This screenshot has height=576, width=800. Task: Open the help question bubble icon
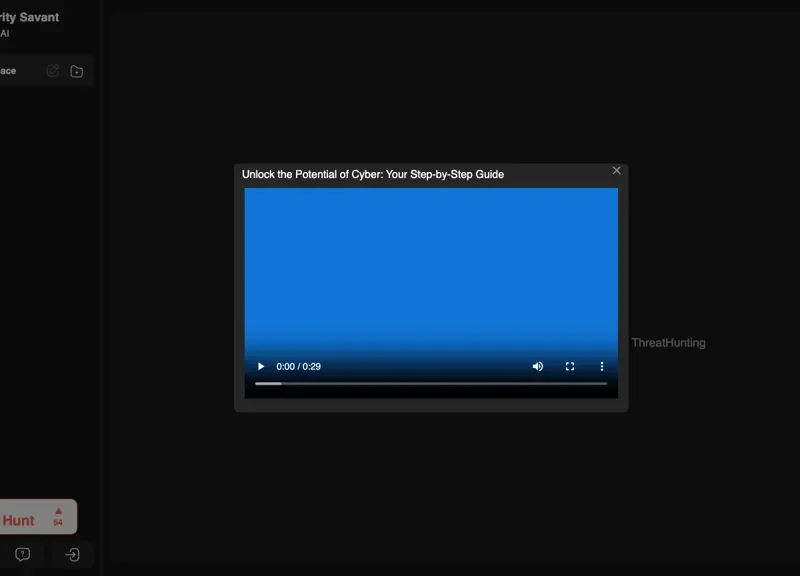coord(22,554)
